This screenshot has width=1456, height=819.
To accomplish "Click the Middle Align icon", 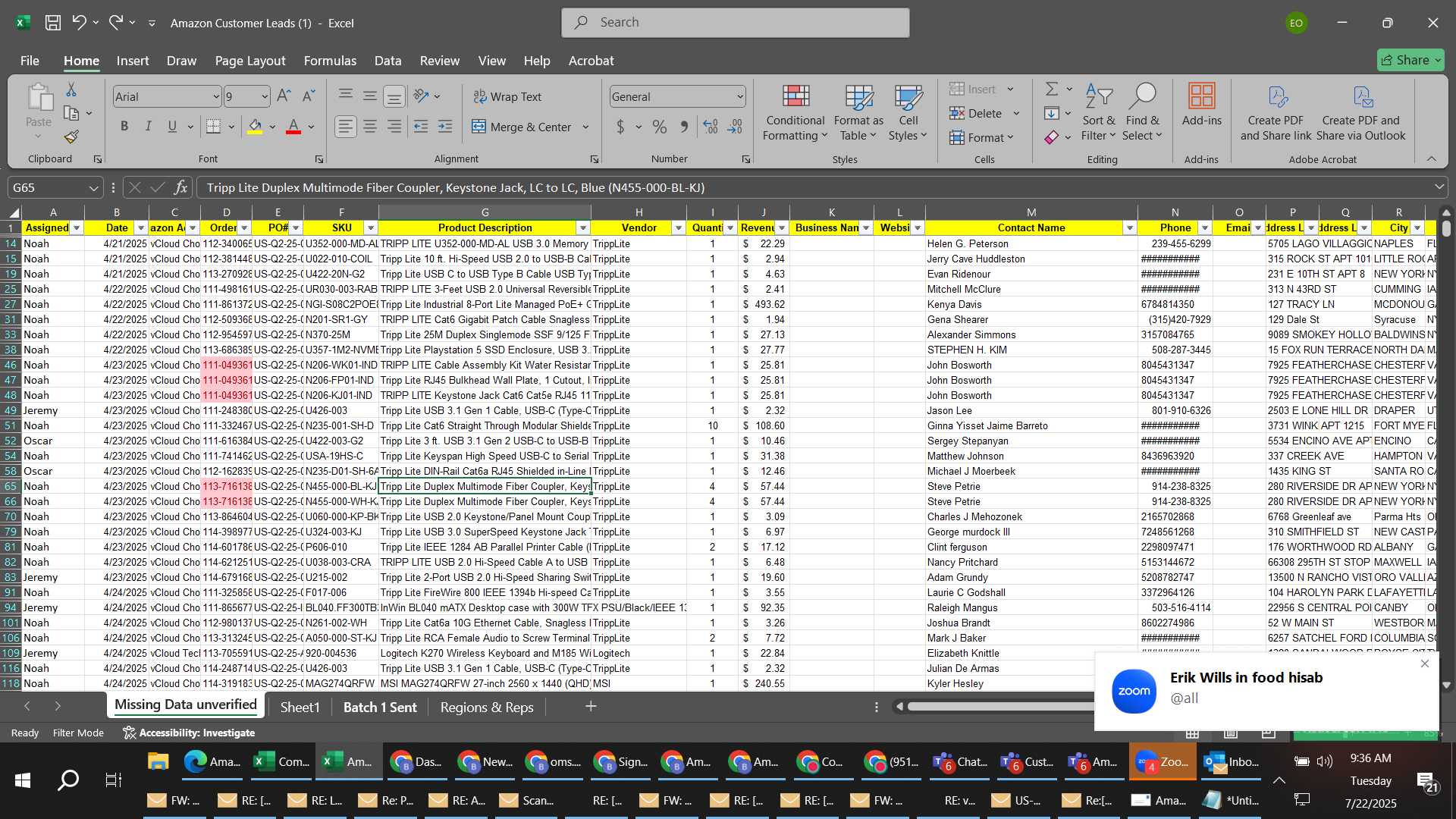I will tap(370, 96).
